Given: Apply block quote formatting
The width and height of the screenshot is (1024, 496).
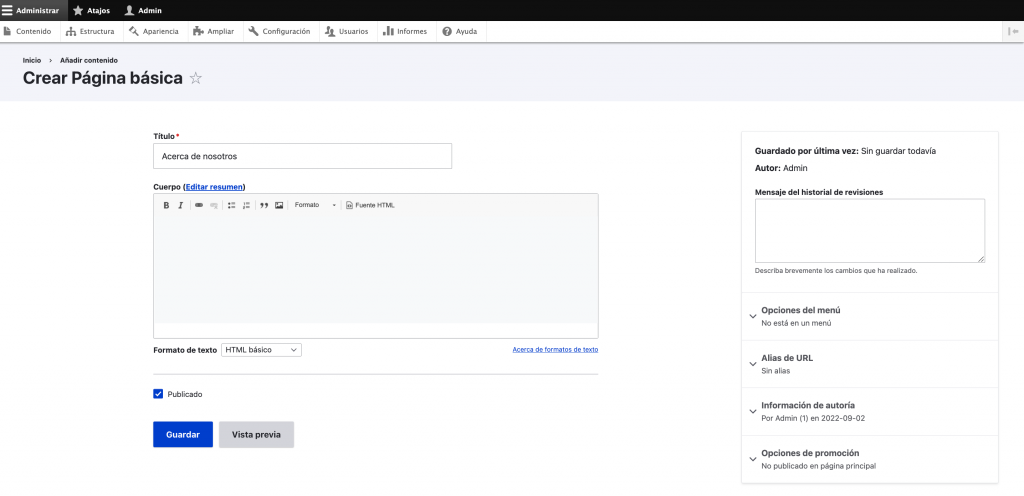Looking at the screenshot, I should coord(264,205).
